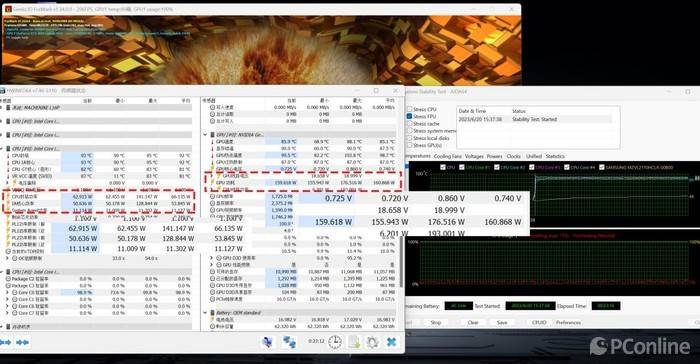Viewport: 700px width, 364px height.
Task: Click the HWiNFO sensor list vertical scrollbar
Action: tap(401, 261)
